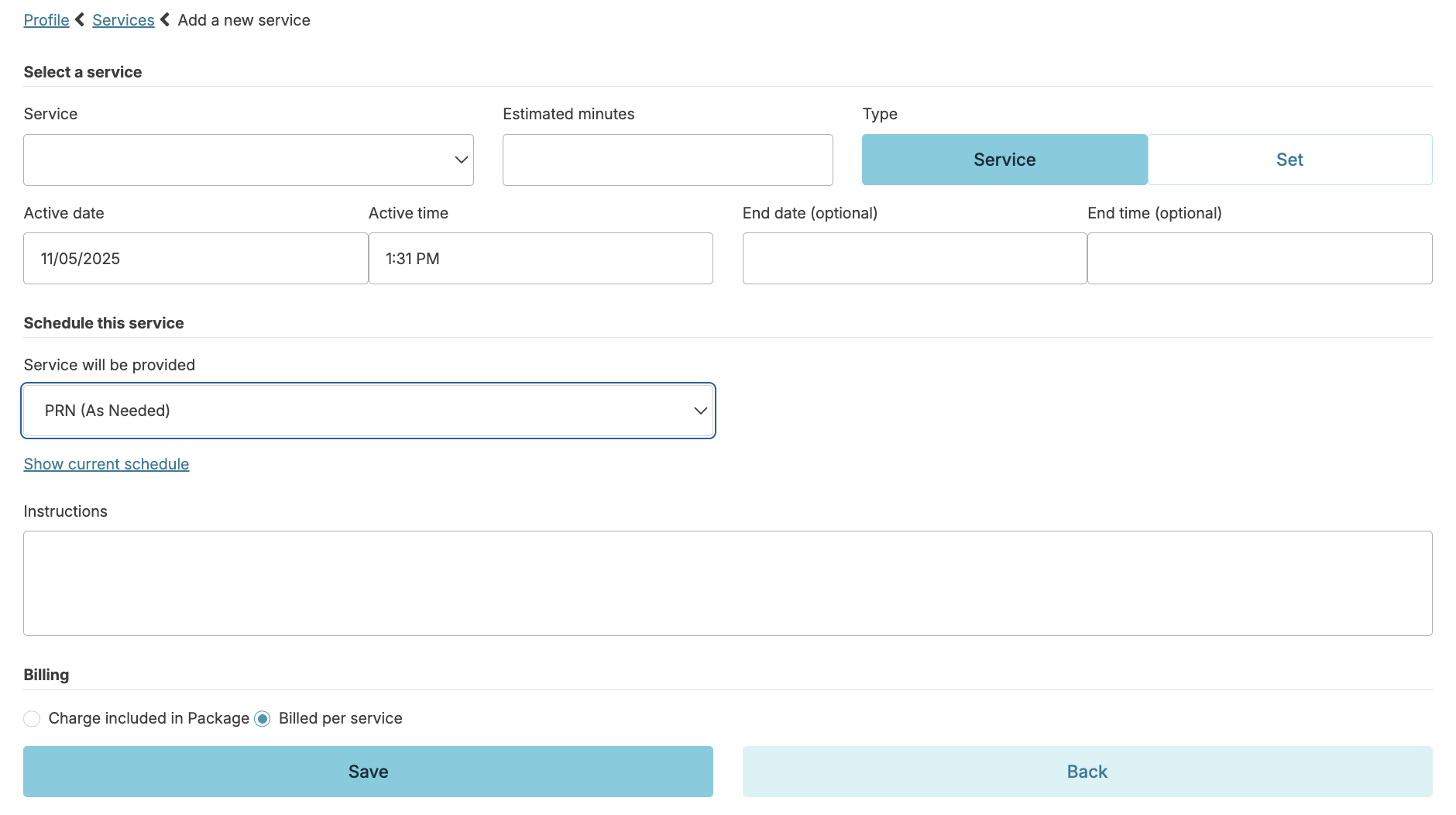Click the 'Service will be provided' label

(x=109, y=365)
